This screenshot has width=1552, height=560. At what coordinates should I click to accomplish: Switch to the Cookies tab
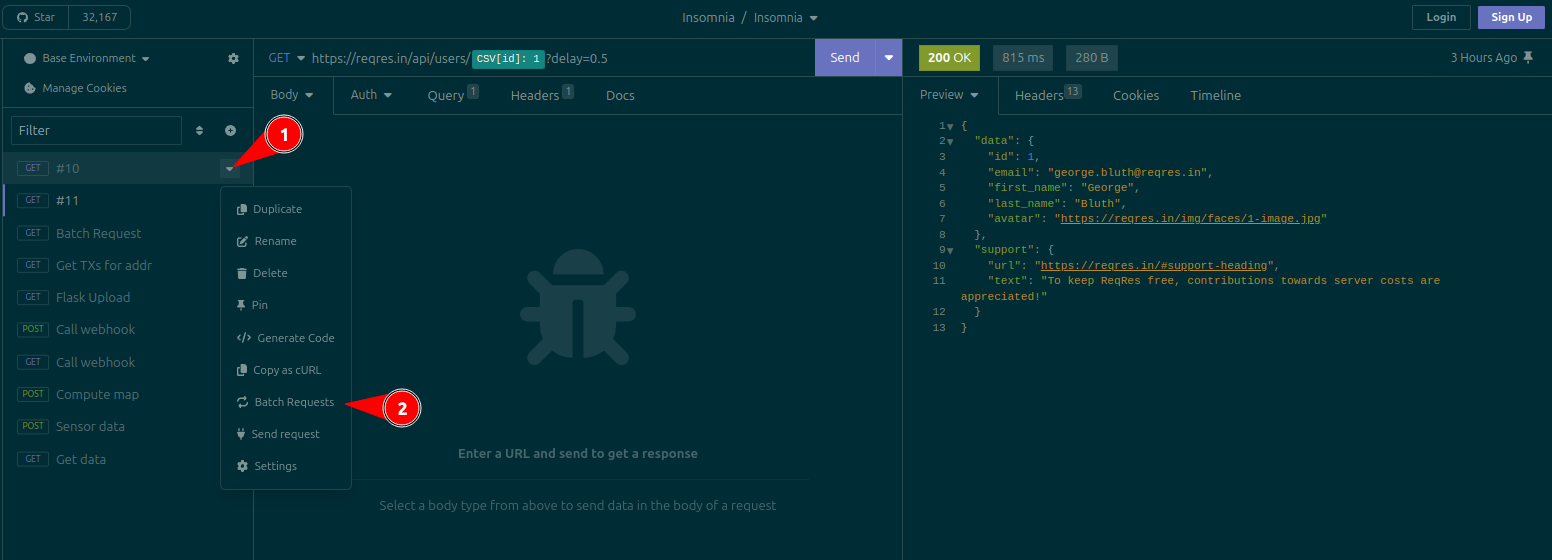[x=1136, y=95]
